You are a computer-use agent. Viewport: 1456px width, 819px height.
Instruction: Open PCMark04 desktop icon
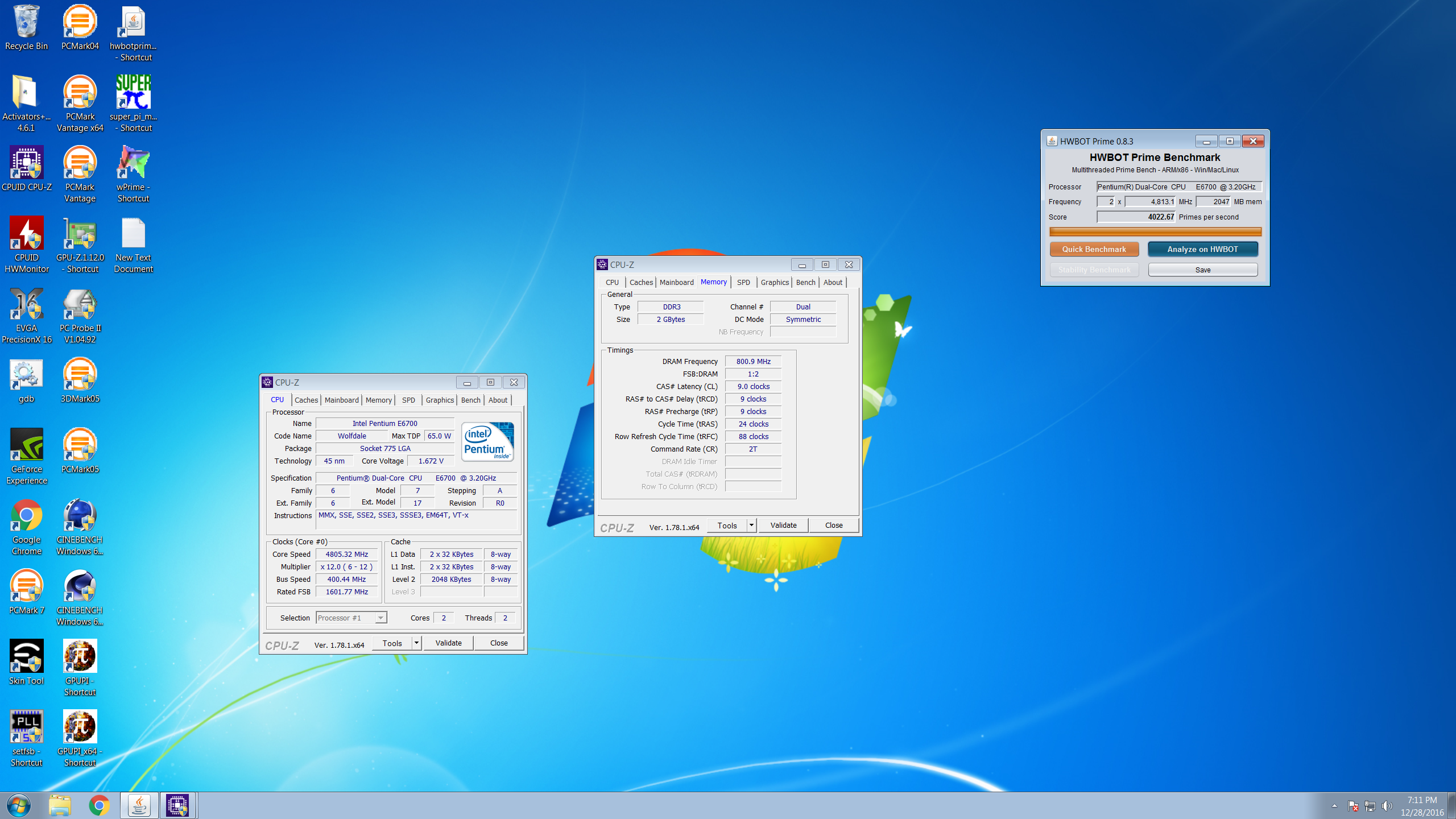[80, 27]
